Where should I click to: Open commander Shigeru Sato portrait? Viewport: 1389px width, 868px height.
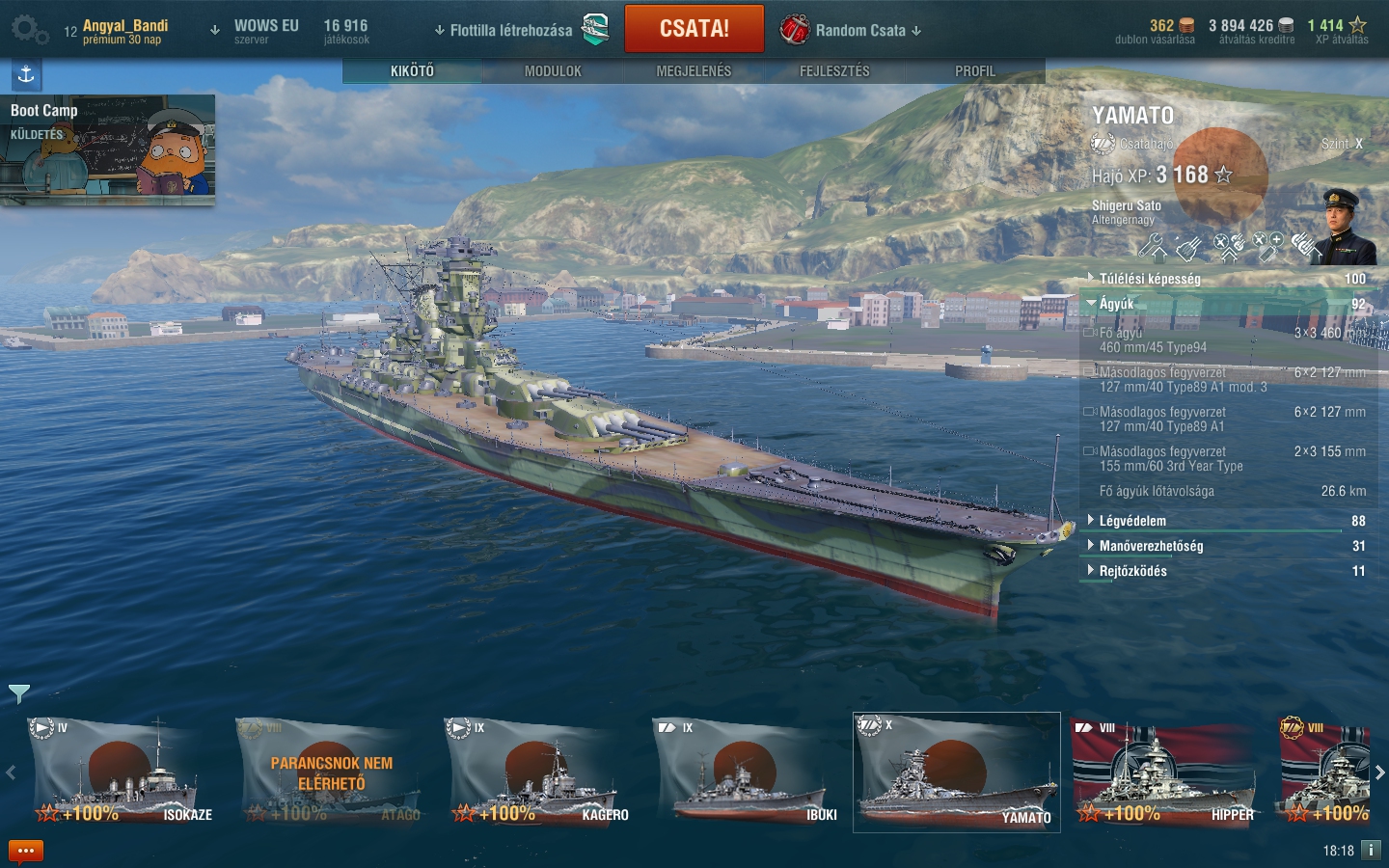(1347, 228)
